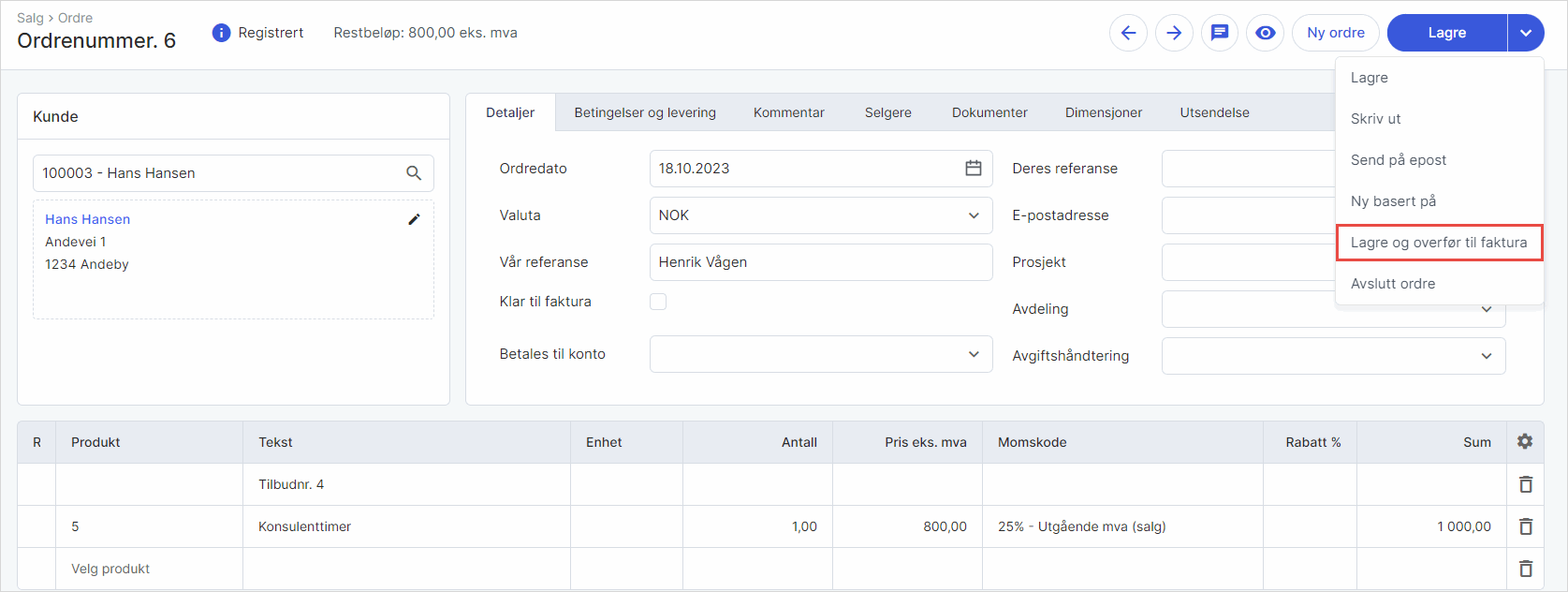Tick the Klar til faktura checkbox
Image resolution: width=1568 pixels, height=592 pixels.
point(658,302)
